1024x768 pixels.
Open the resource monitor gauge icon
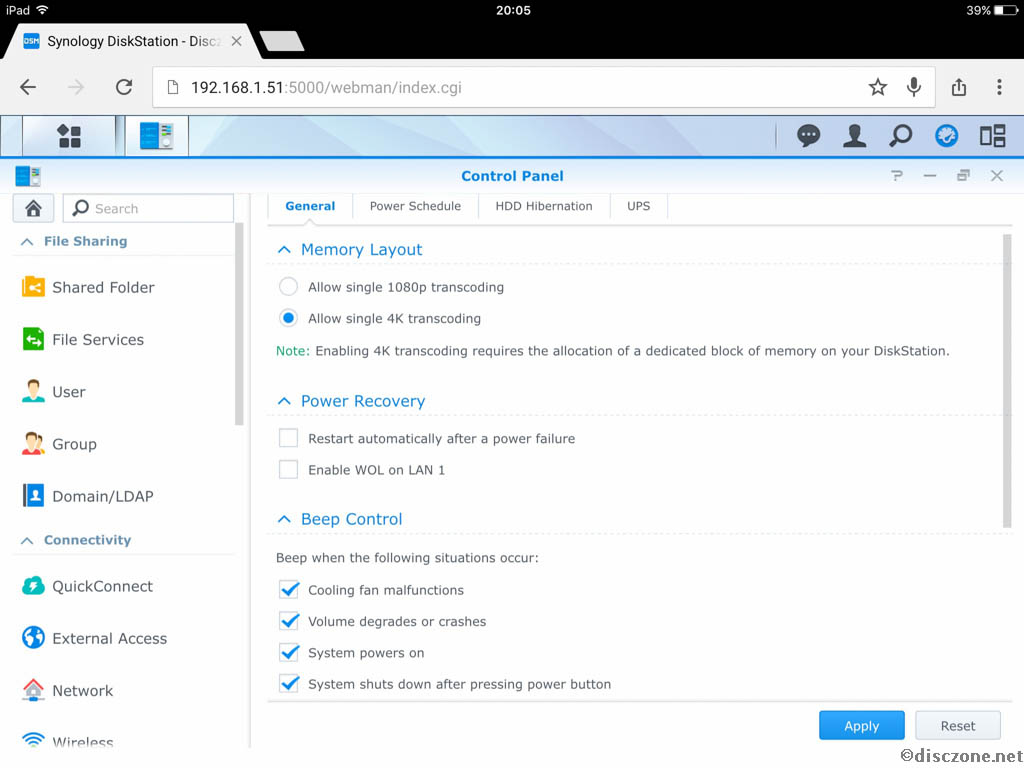[x=946, y=136]
